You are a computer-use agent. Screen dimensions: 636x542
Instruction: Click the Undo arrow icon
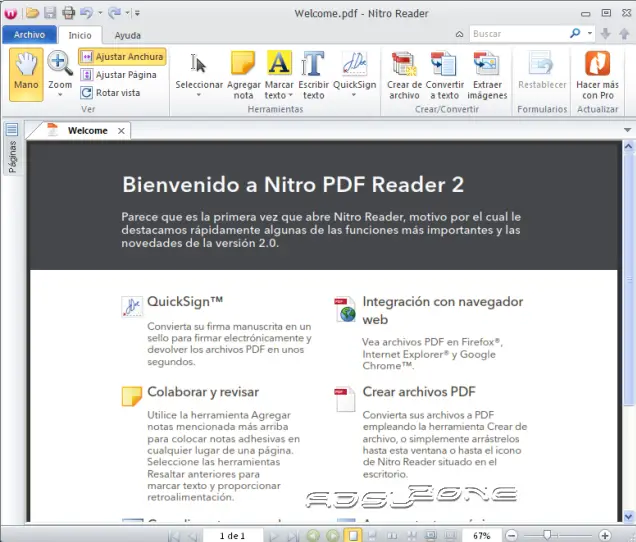pyautogui.click(x=86, y=13)
